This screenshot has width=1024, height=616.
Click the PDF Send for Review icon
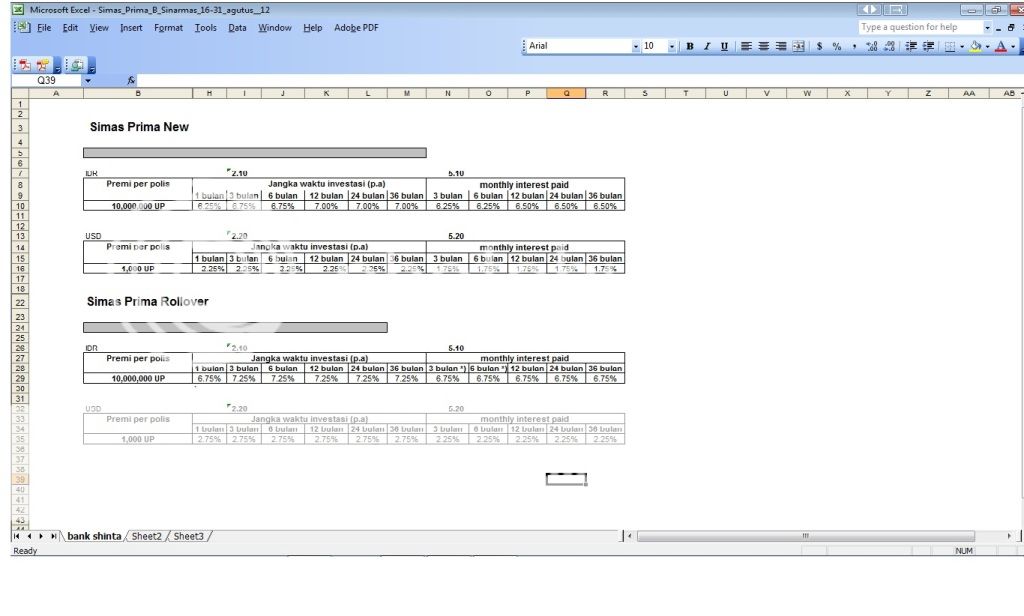[x=78, y=65]
